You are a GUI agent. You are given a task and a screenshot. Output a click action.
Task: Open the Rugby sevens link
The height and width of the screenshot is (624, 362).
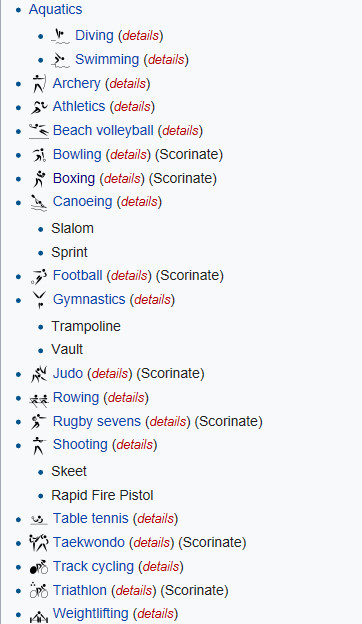(x=97, y=421)
